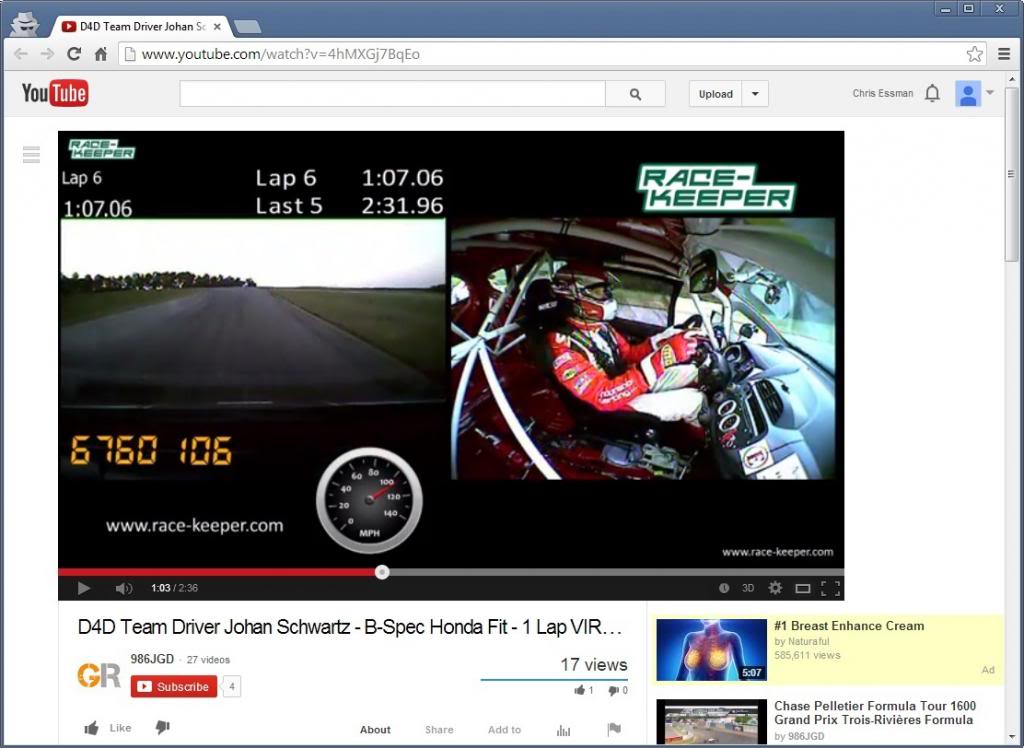Open the Chase Pelletier Formula Tour title
1024x748 pixels.
click(875, 713)
